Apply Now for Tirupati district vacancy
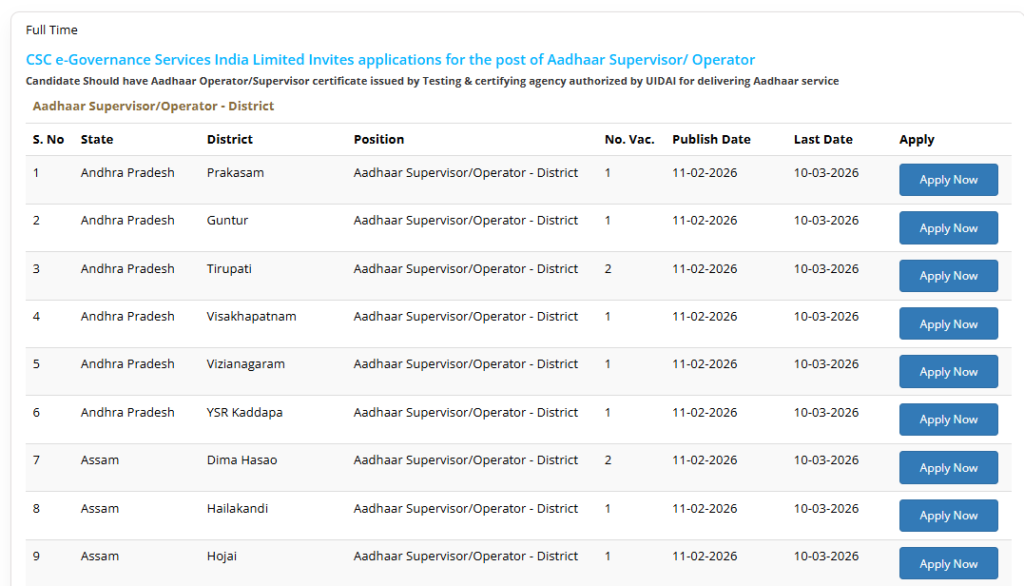 pyautogui.click(x=948, y=275)
